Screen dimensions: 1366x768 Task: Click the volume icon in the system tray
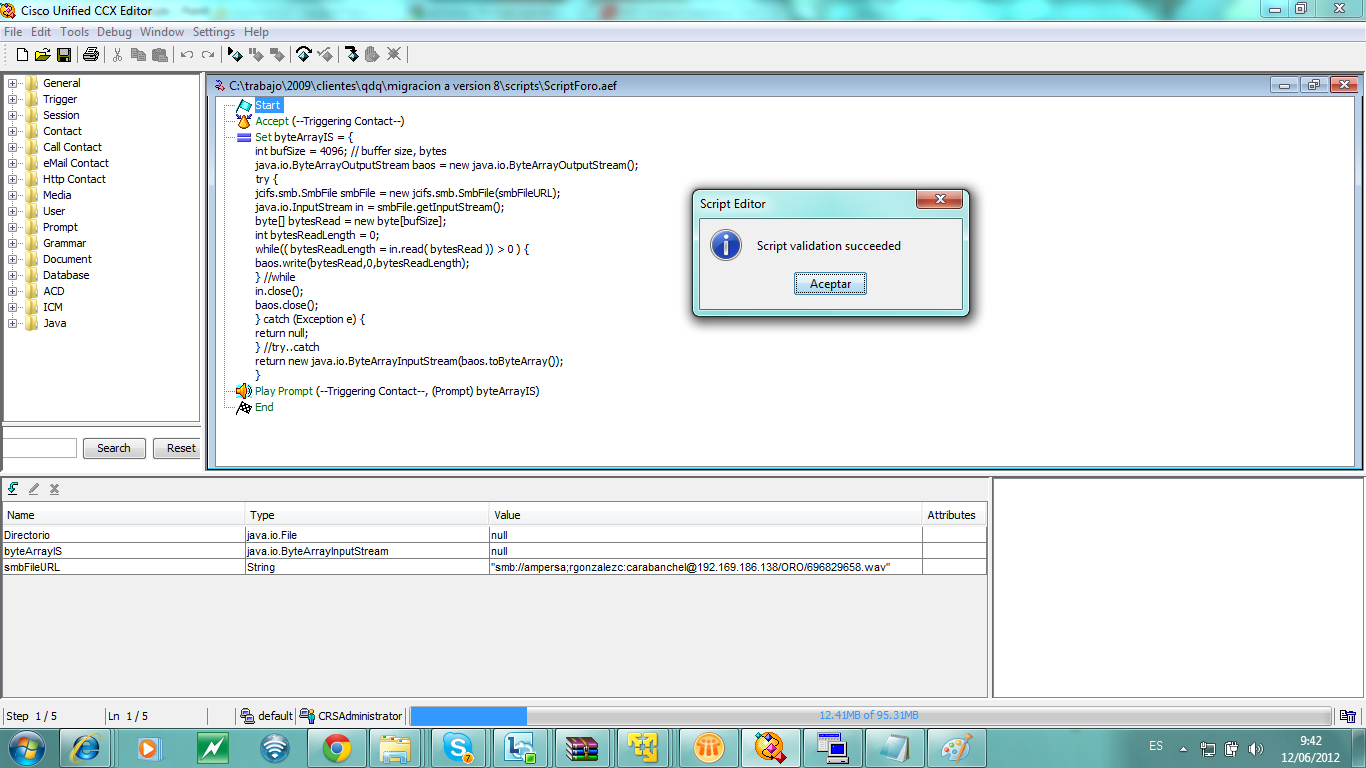point(1257,748)
